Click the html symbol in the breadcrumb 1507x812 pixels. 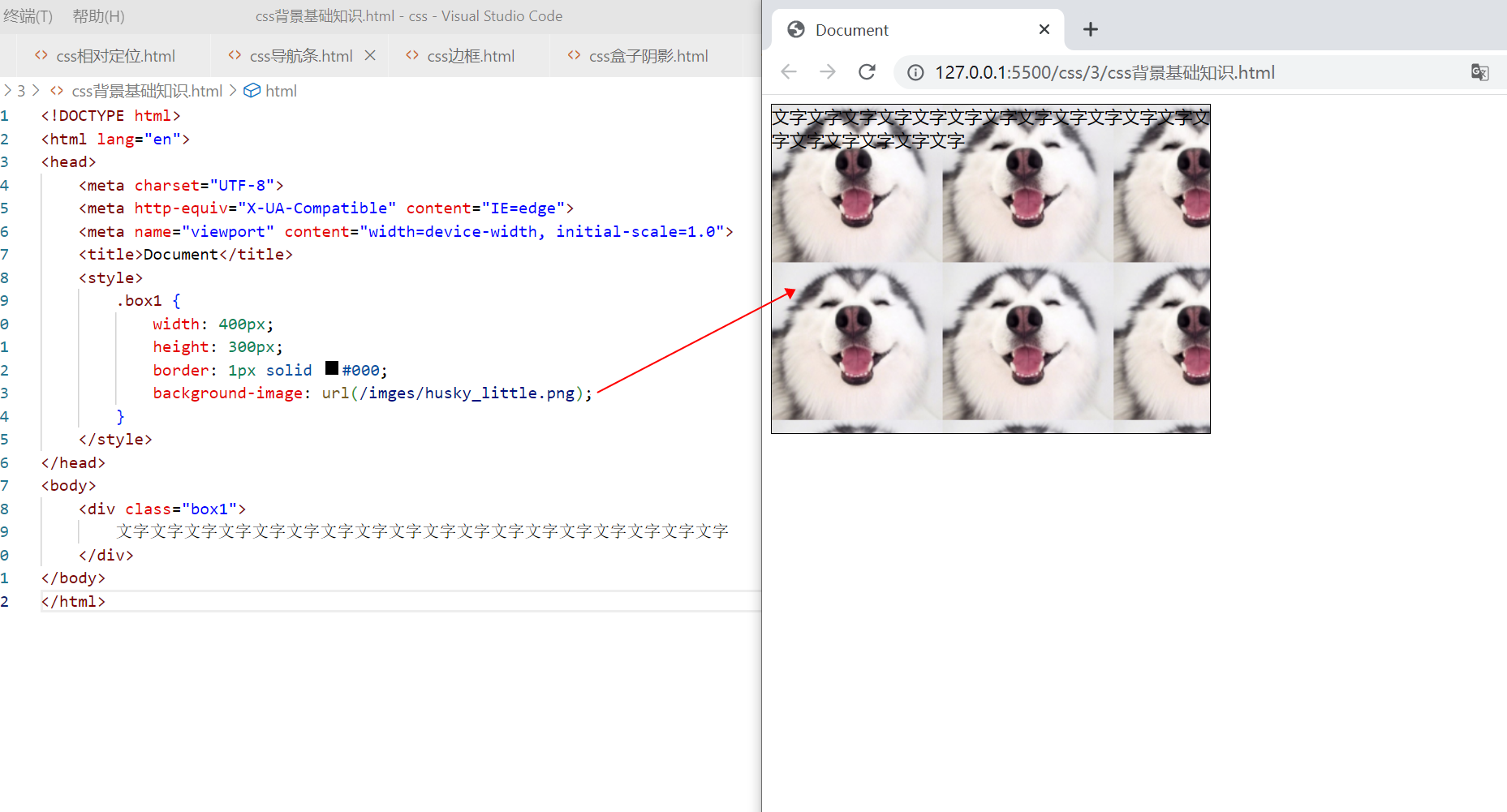pyautogui.click(x=281, y=91)
